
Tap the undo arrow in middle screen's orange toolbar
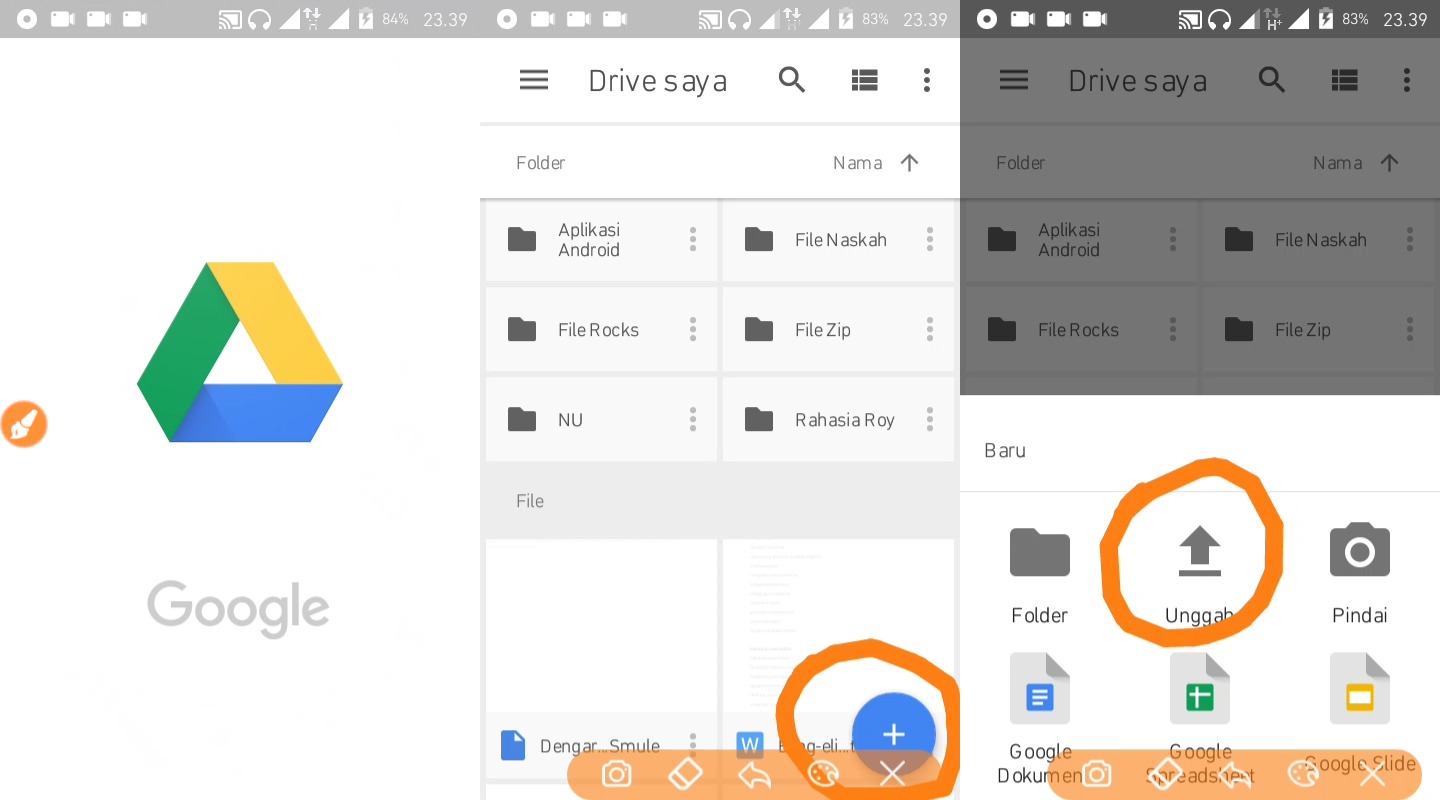(754, 774)
